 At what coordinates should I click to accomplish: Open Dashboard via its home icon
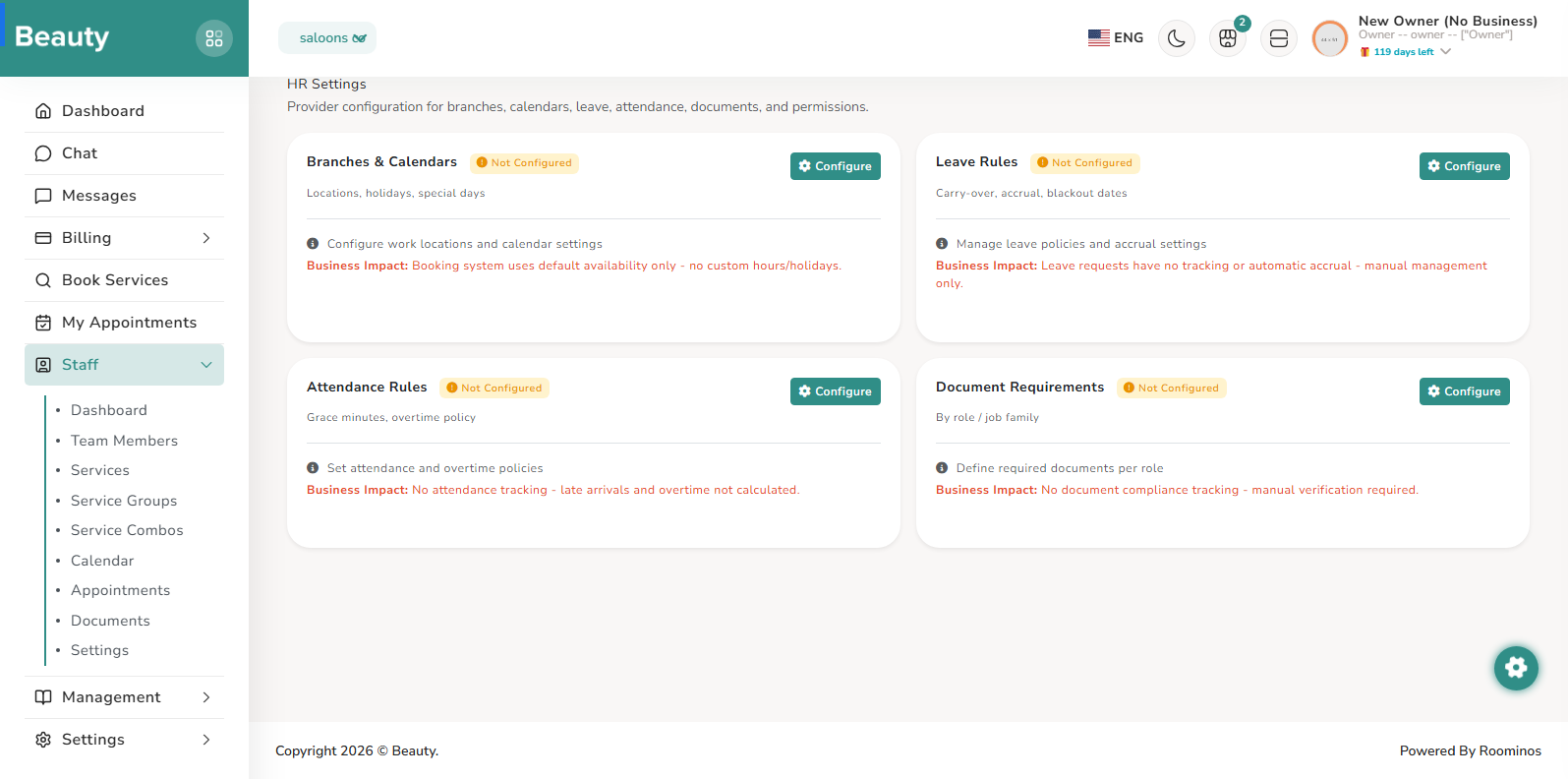pos(43,111)
